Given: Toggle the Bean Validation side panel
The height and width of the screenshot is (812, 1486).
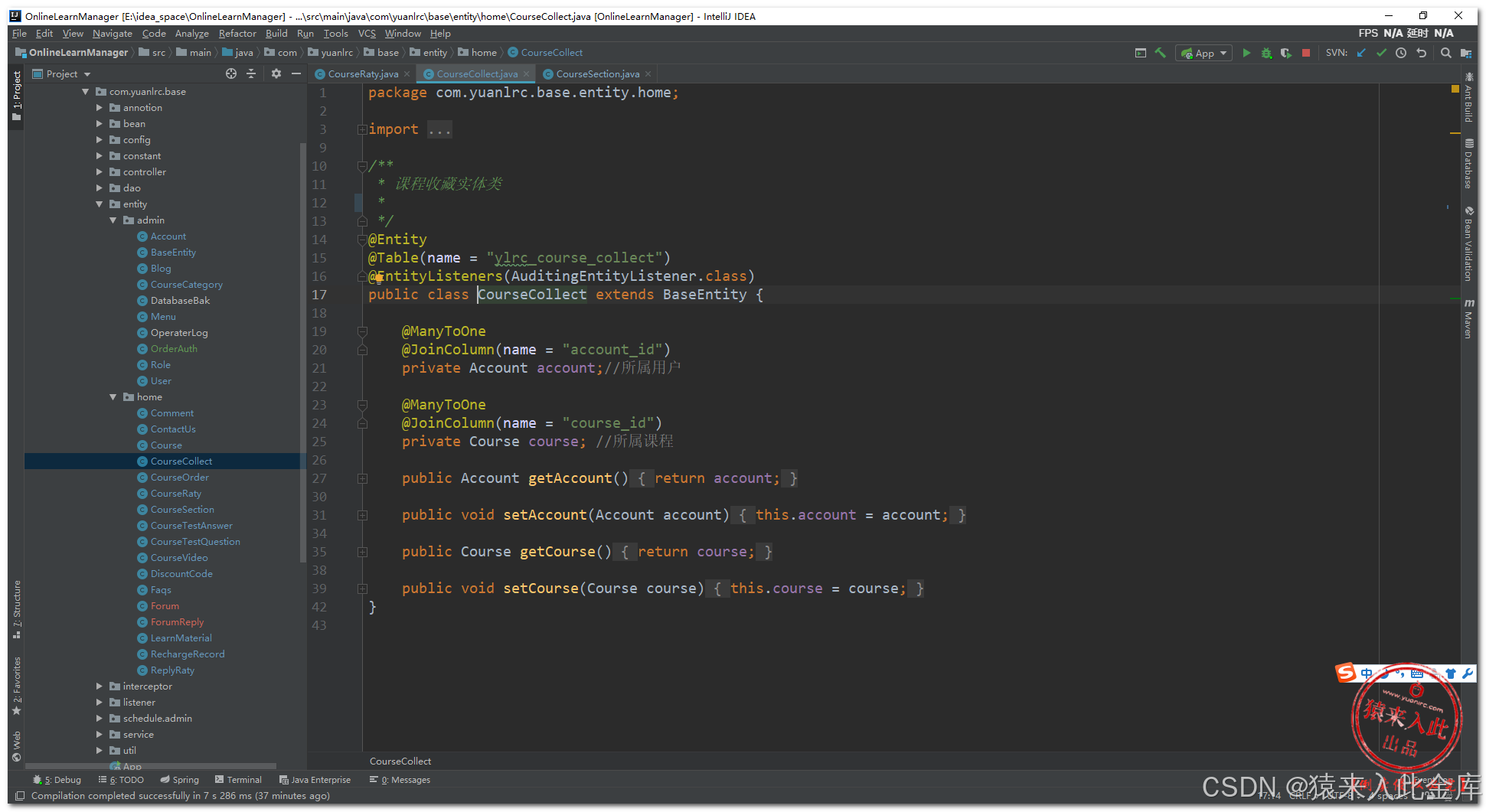Looking at the screenshot, I should pos(1468,244).
